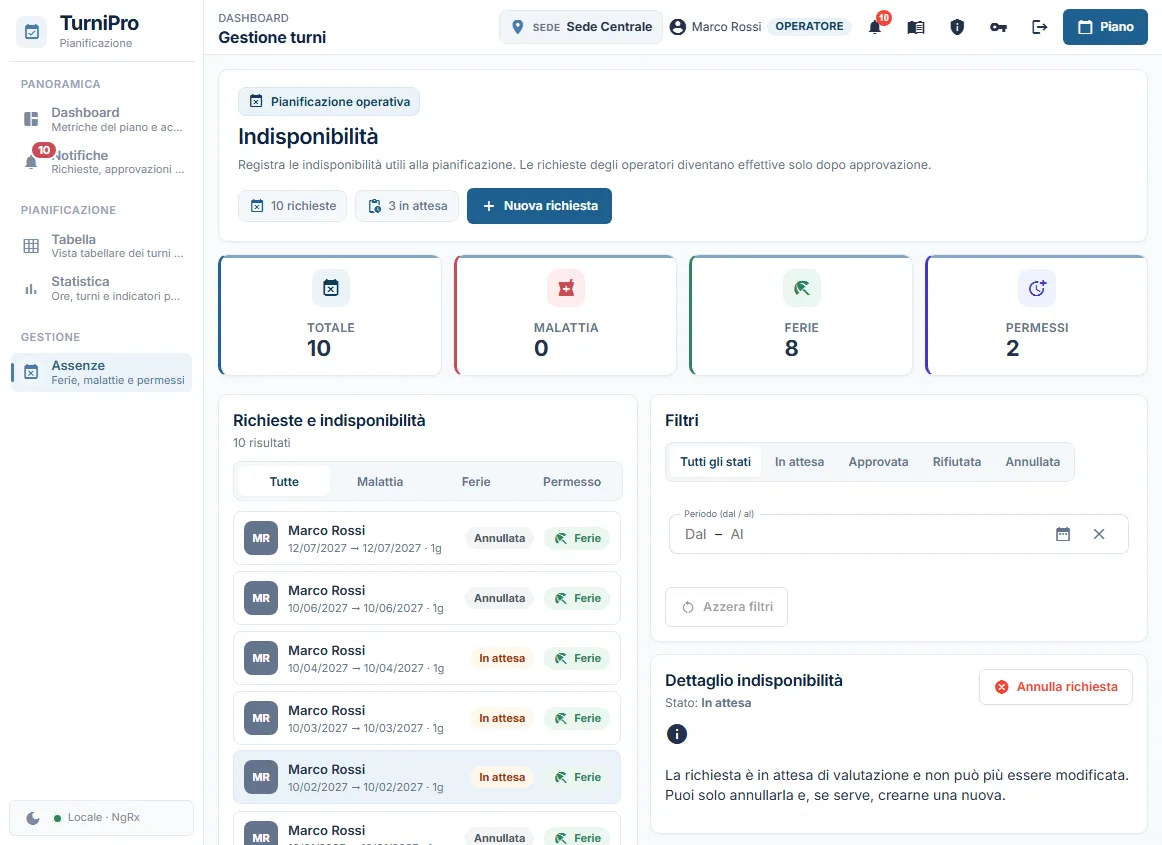
Task: Click the 10 richieste chip
Action: point(293,206)
